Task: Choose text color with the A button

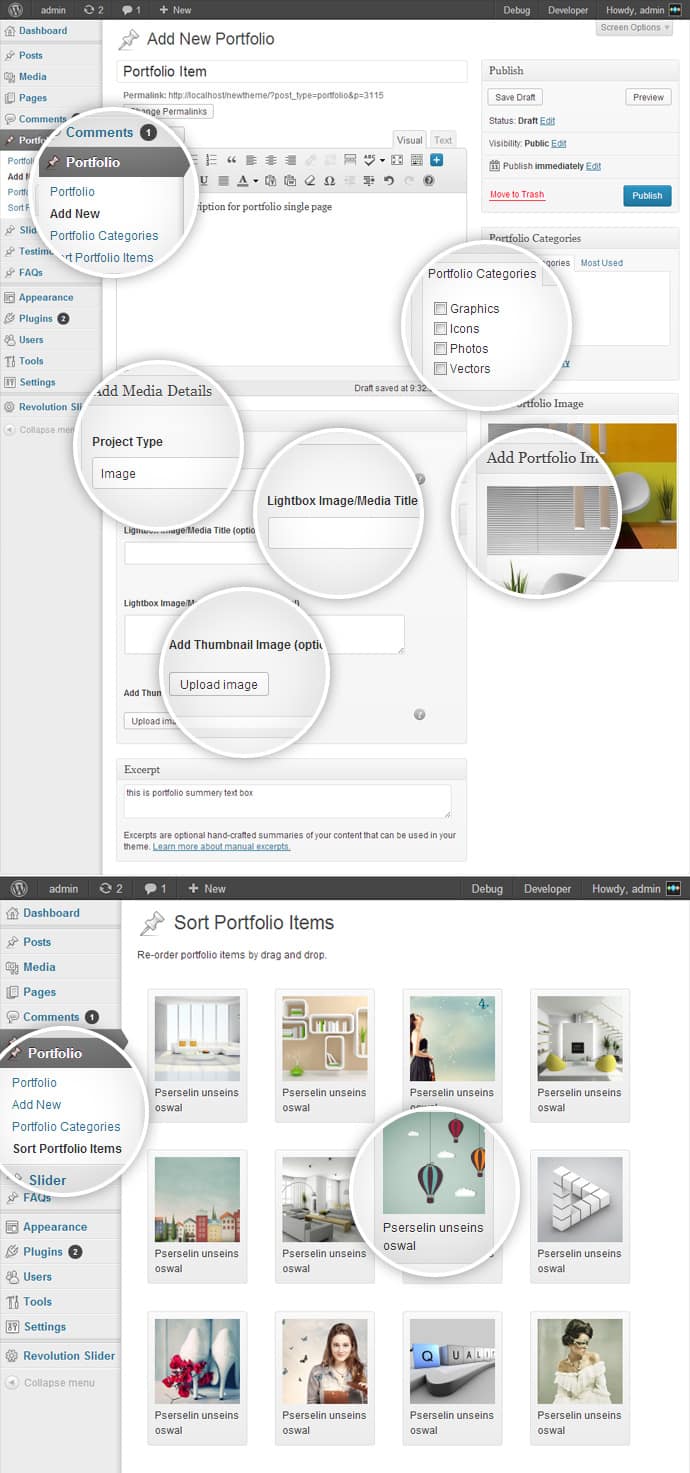Action: (x=242, y=181)
